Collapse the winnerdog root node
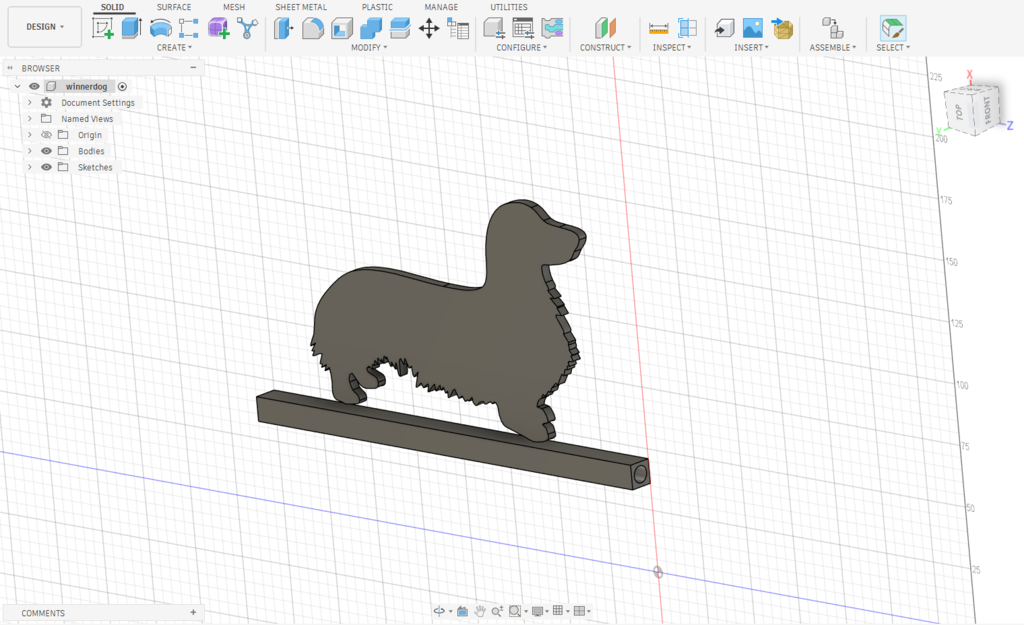 (x=18, y=86)
